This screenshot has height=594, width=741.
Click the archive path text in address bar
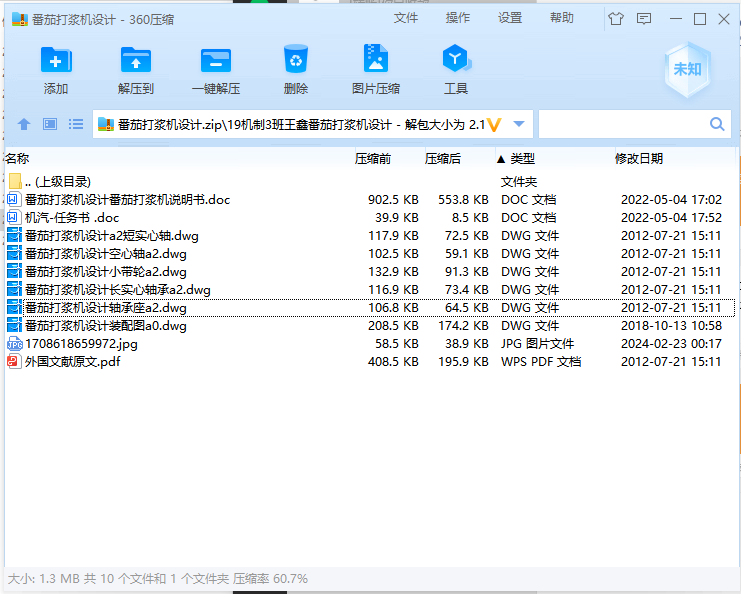coord(302,125)
